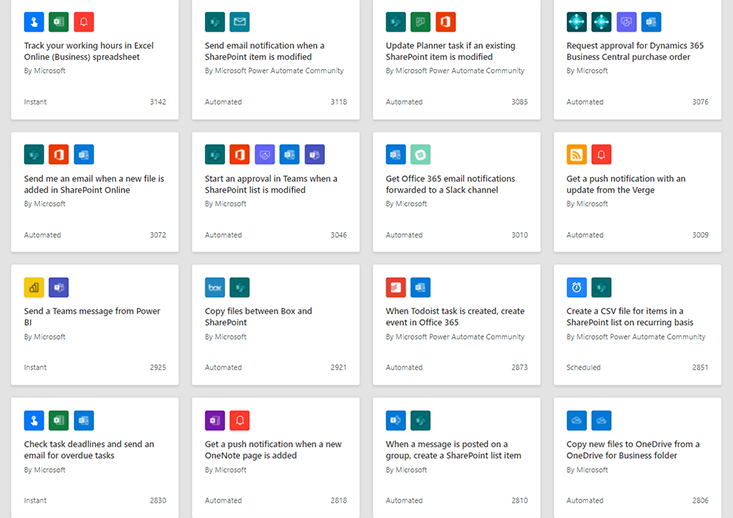This screenshot has height=518, width=733.
Task: Click the purple OneNote icon on Get a push notification OneNote card
Action: [215, 421]
